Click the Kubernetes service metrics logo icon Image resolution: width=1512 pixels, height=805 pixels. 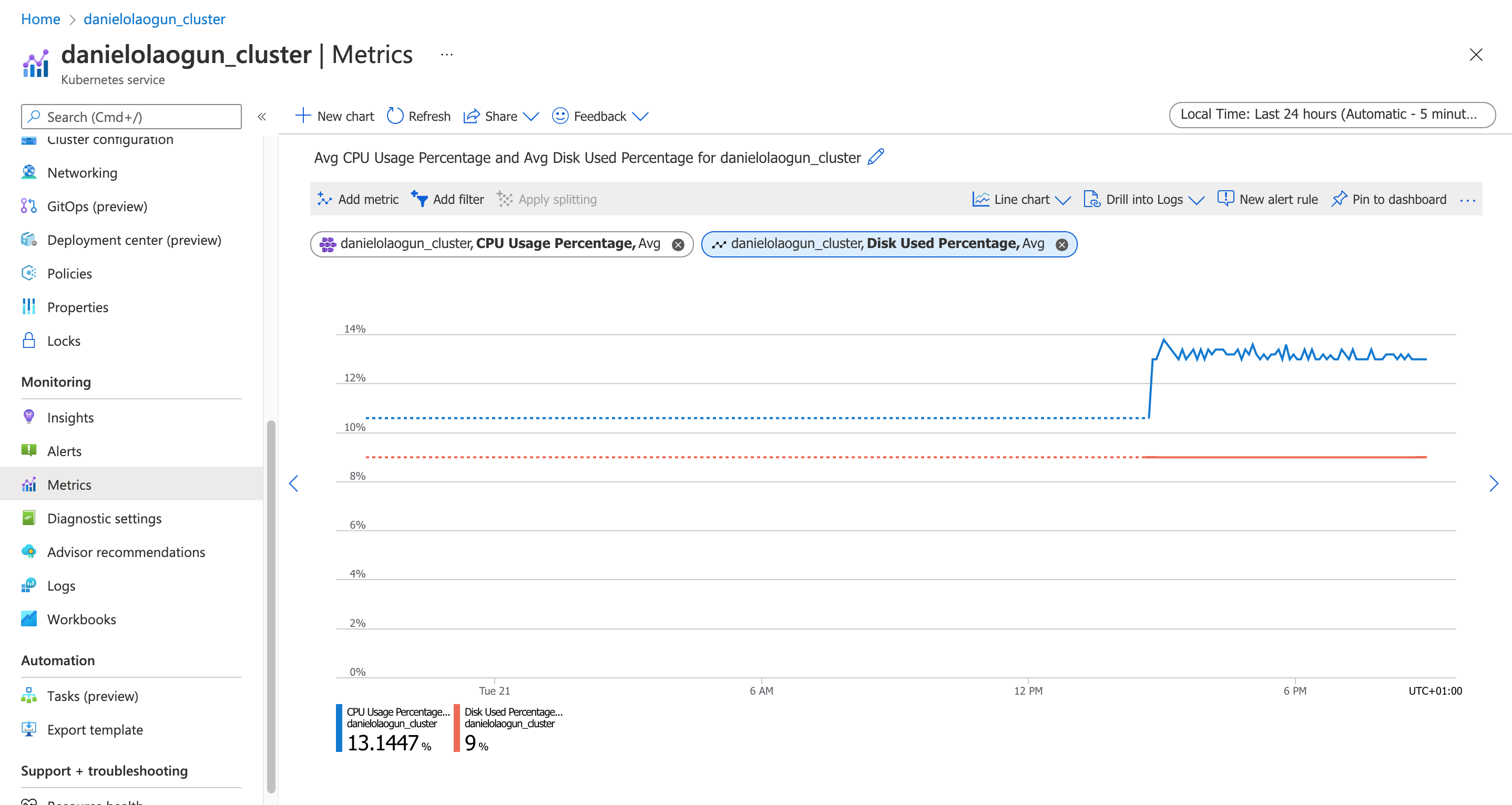tap(36, 63)
